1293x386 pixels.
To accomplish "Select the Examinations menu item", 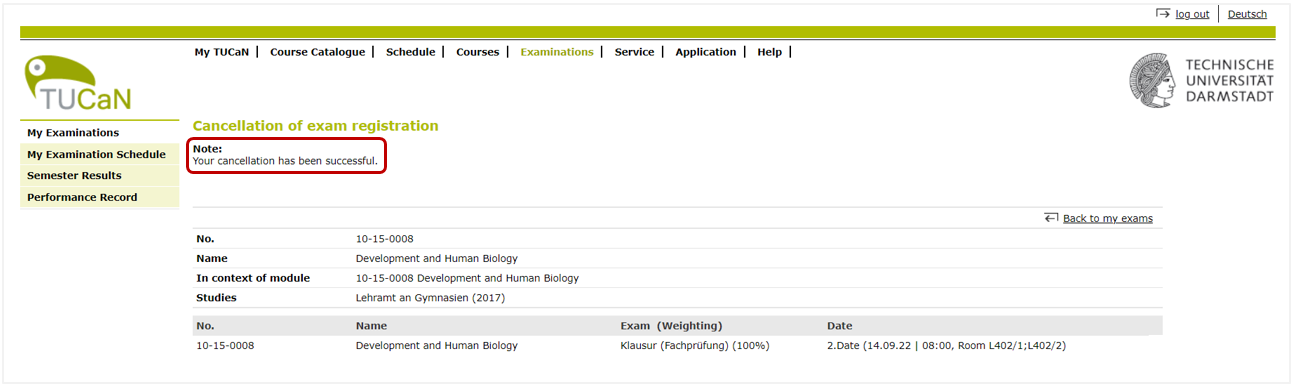I will pyautogui.click(x=557, y=52).
